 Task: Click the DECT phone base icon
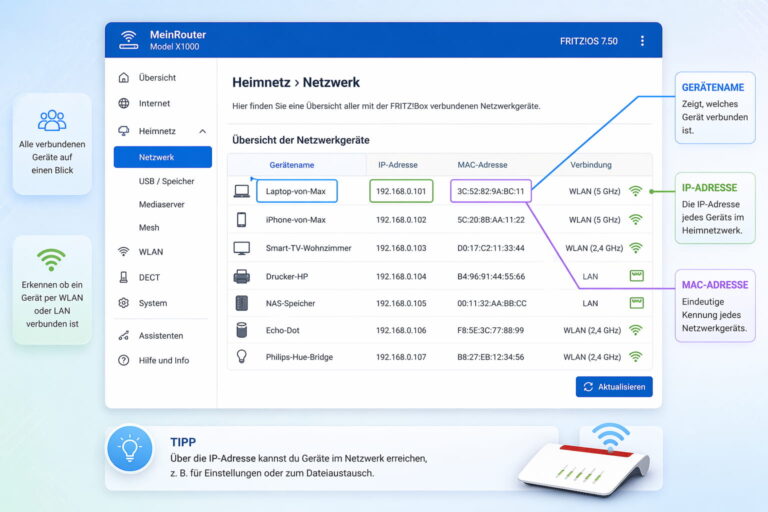pyautogui.click(x=124, y=277)
